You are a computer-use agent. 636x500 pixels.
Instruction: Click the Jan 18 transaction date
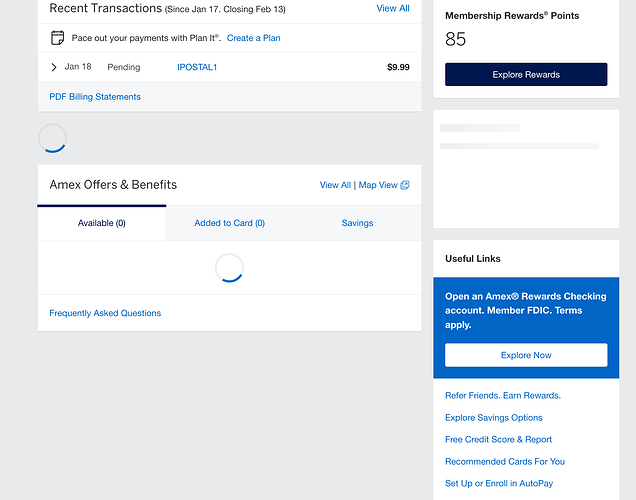click(x=78, y=67)
